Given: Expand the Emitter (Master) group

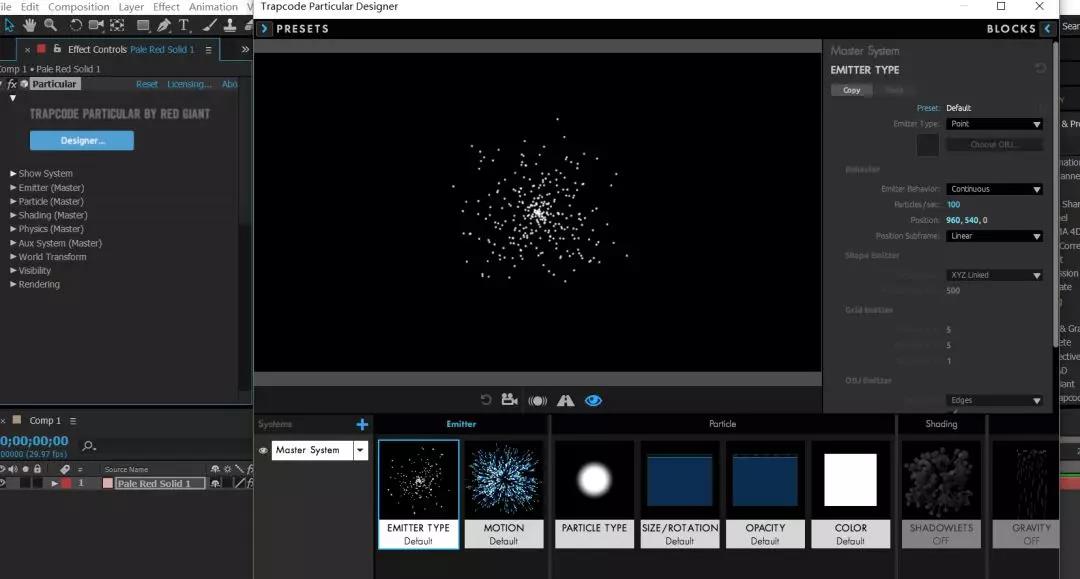Looking at the screenshot, I should 13,187.
